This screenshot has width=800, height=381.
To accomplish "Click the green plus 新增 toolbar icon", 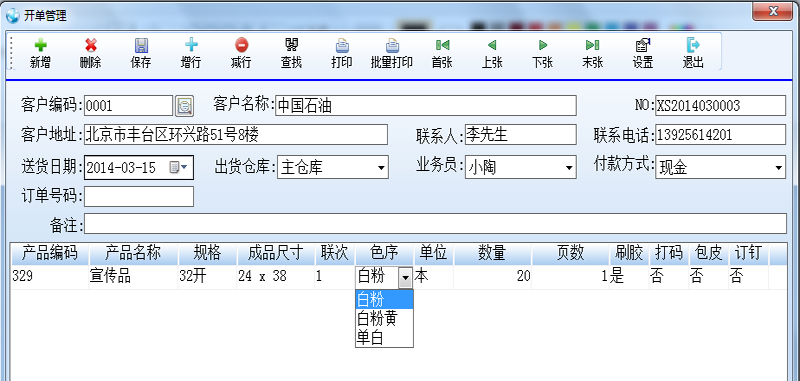I will 40,46.
